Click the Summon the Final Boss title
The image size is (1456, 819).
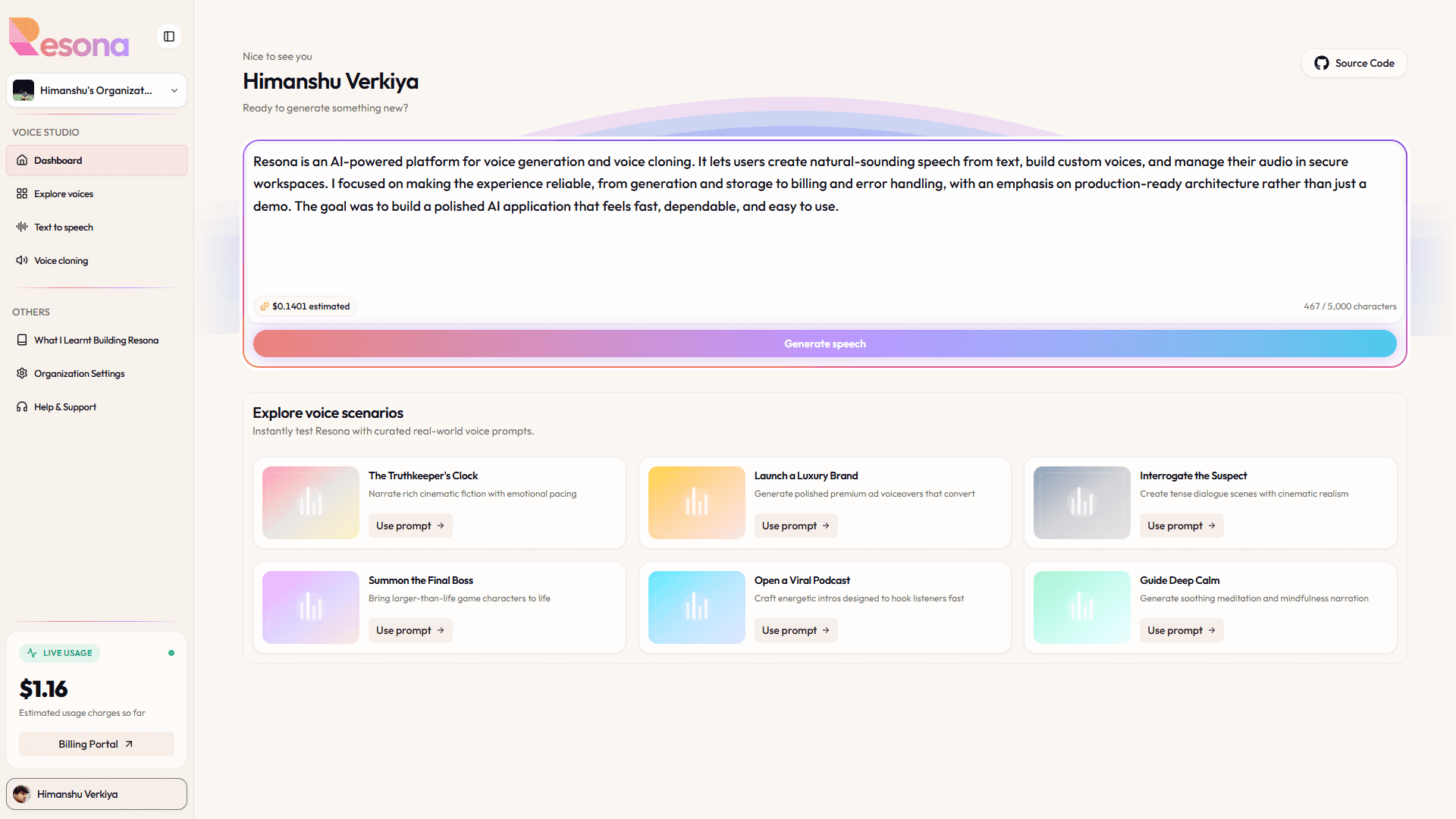point(421,580)
